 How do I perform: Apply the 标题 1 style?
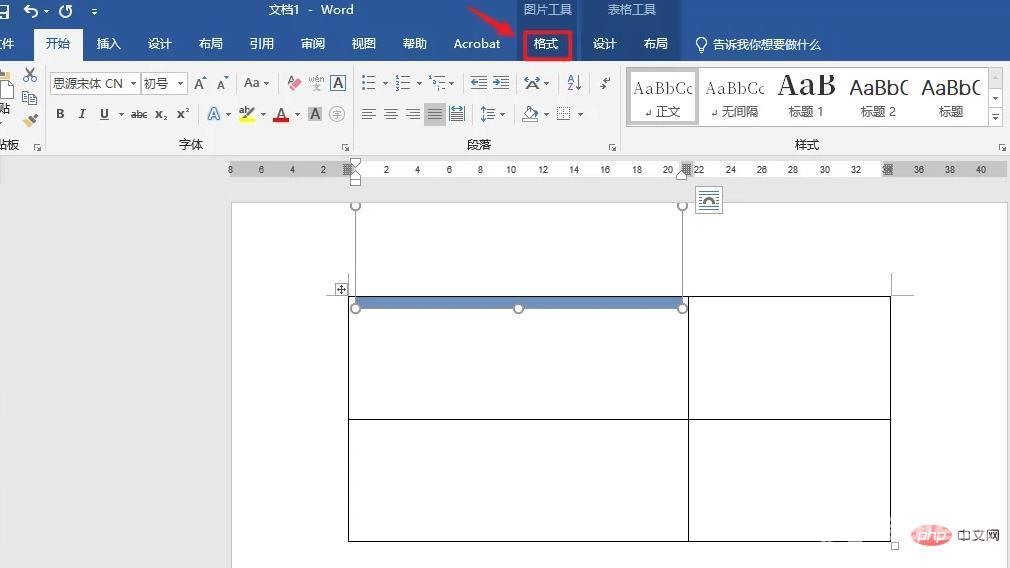[806, 97]
